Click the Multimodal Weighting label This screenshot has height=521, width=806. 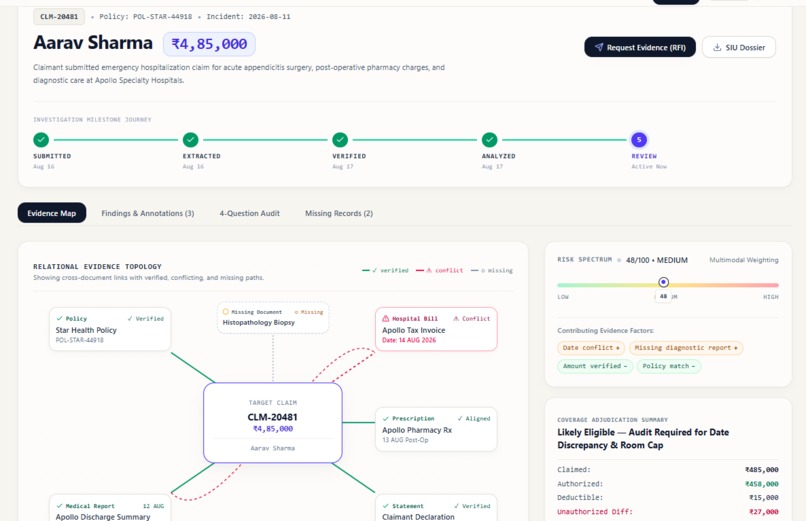pos(744,260)
